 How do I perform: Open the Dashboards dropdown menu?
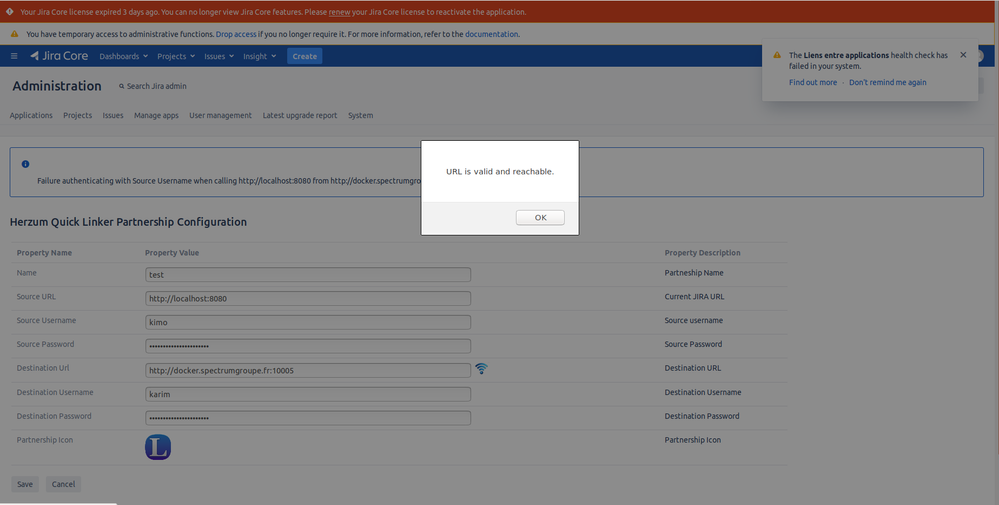pyautogui.click(x=124, y=56)
